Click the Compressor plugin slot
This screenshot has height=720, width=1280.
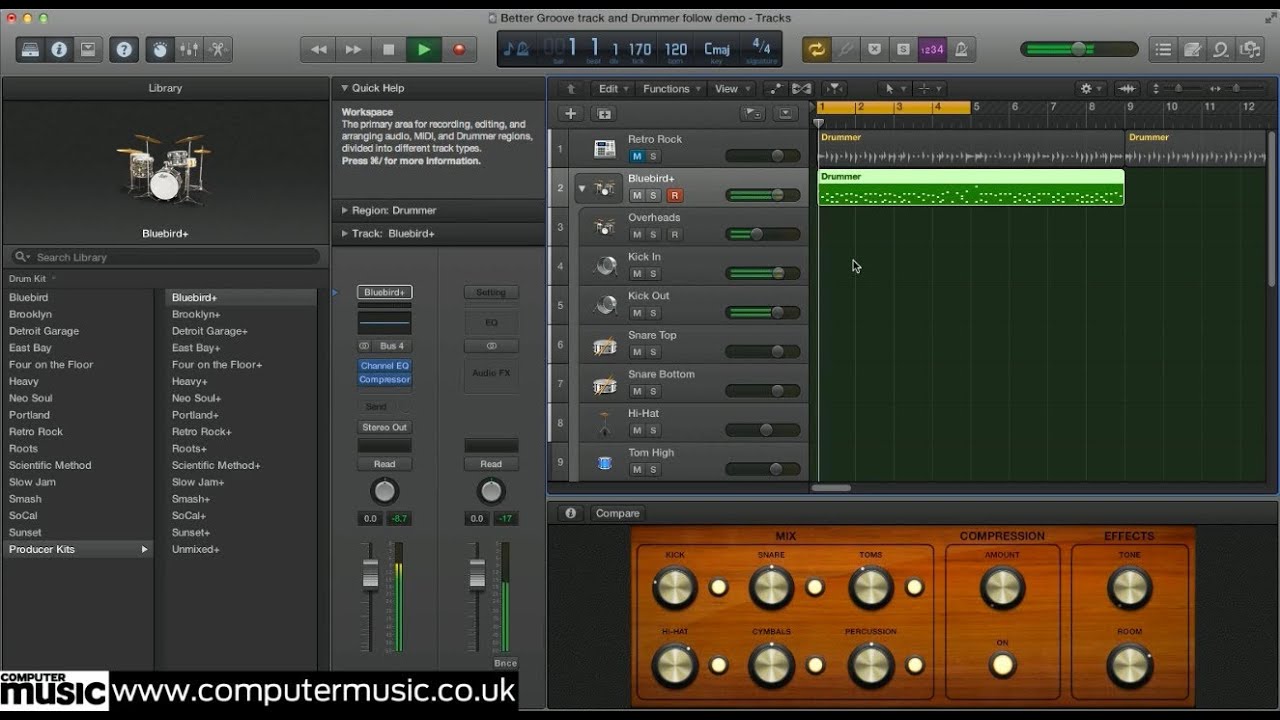pyautogui.click(x=385, y=379)
